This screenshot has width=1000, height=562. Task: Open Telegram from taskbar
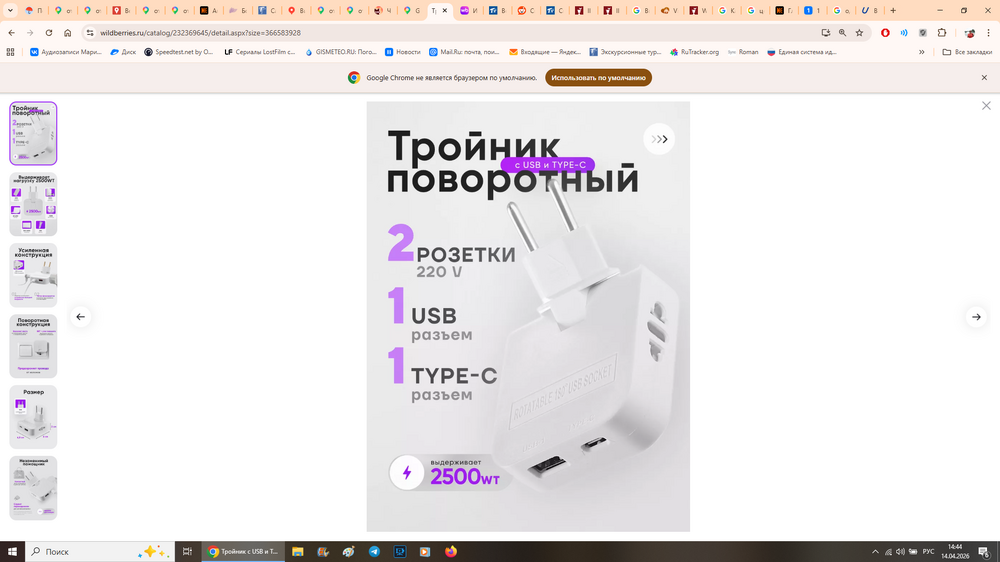[374, 552]
